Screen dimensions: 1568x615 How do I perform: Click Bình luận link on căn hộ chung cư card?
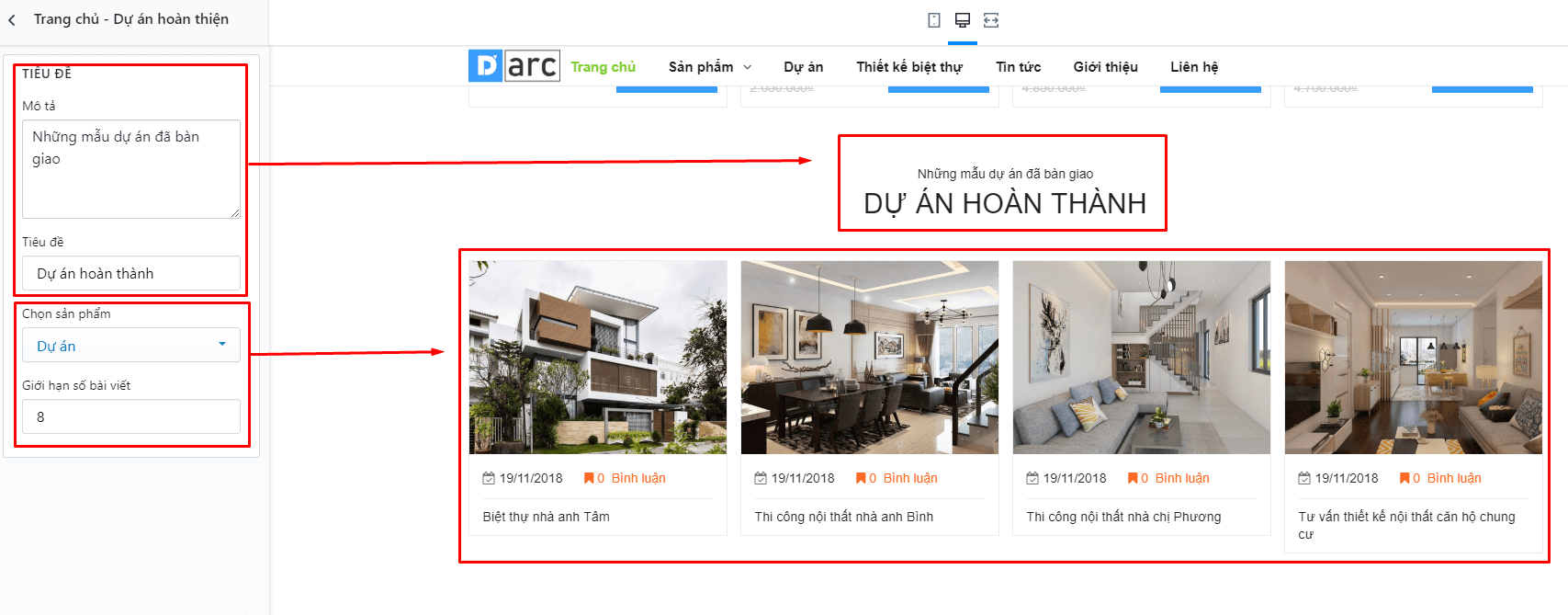pyautogui.click(x=1454, y=478)
